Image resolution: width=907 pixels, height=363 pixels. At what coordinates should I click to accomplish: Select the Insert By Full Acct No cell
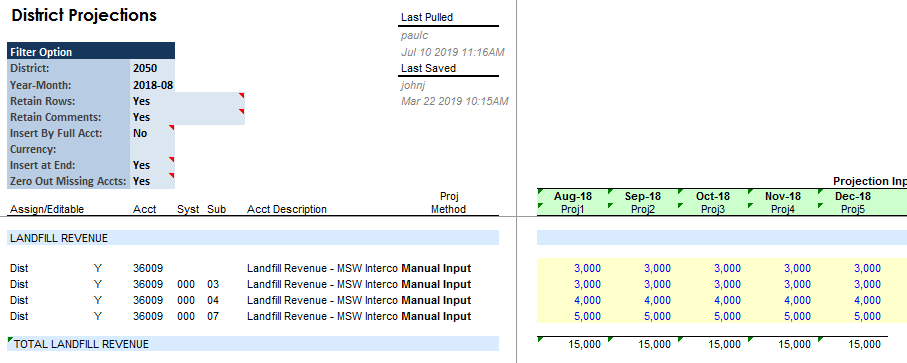(153, 134)
